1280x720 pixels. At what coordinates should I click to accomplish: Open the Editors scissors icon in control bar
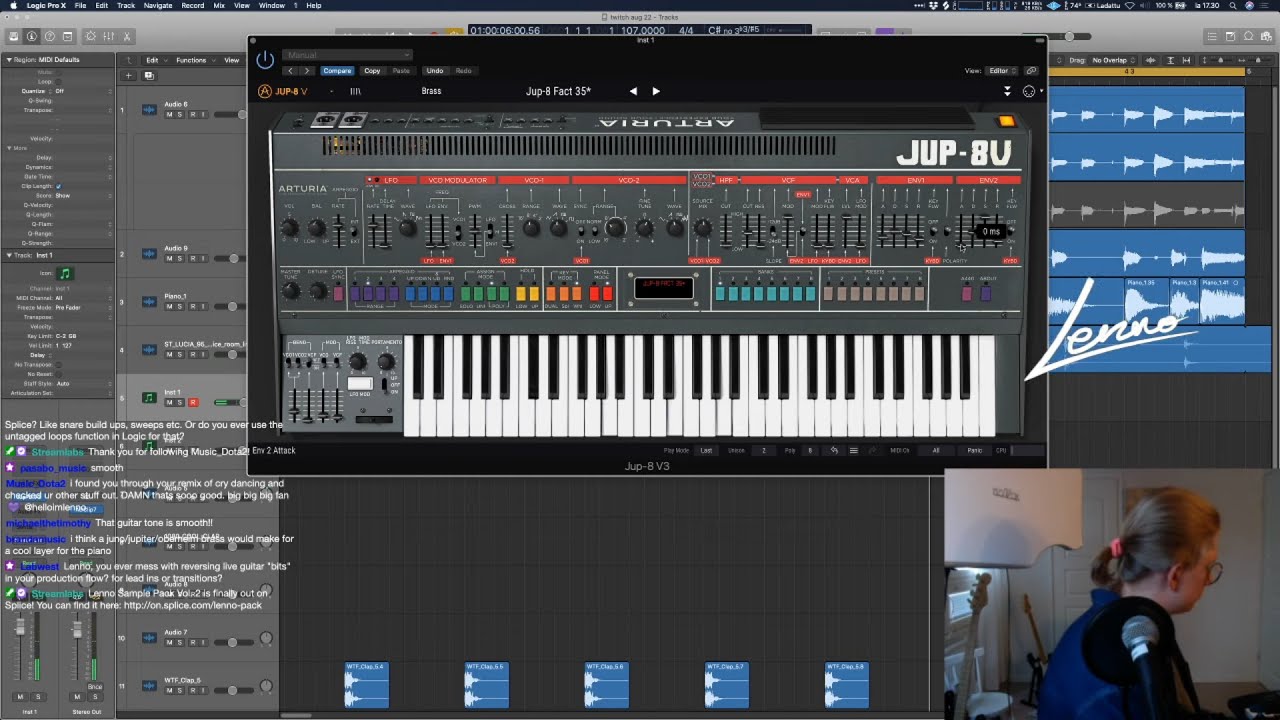[126, 36]
